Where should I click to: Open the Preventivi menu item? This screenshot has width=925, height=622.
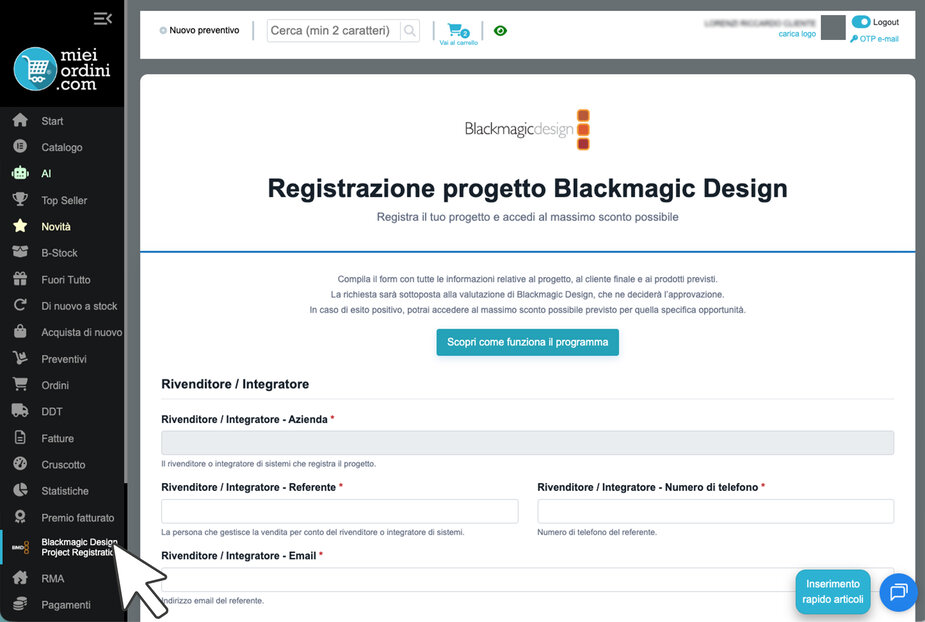tap(63, 358)
